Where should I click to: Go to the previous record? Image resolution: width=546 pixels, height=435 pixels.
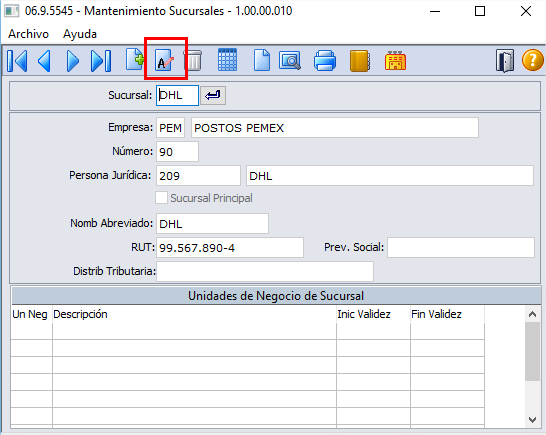point(44,61)
